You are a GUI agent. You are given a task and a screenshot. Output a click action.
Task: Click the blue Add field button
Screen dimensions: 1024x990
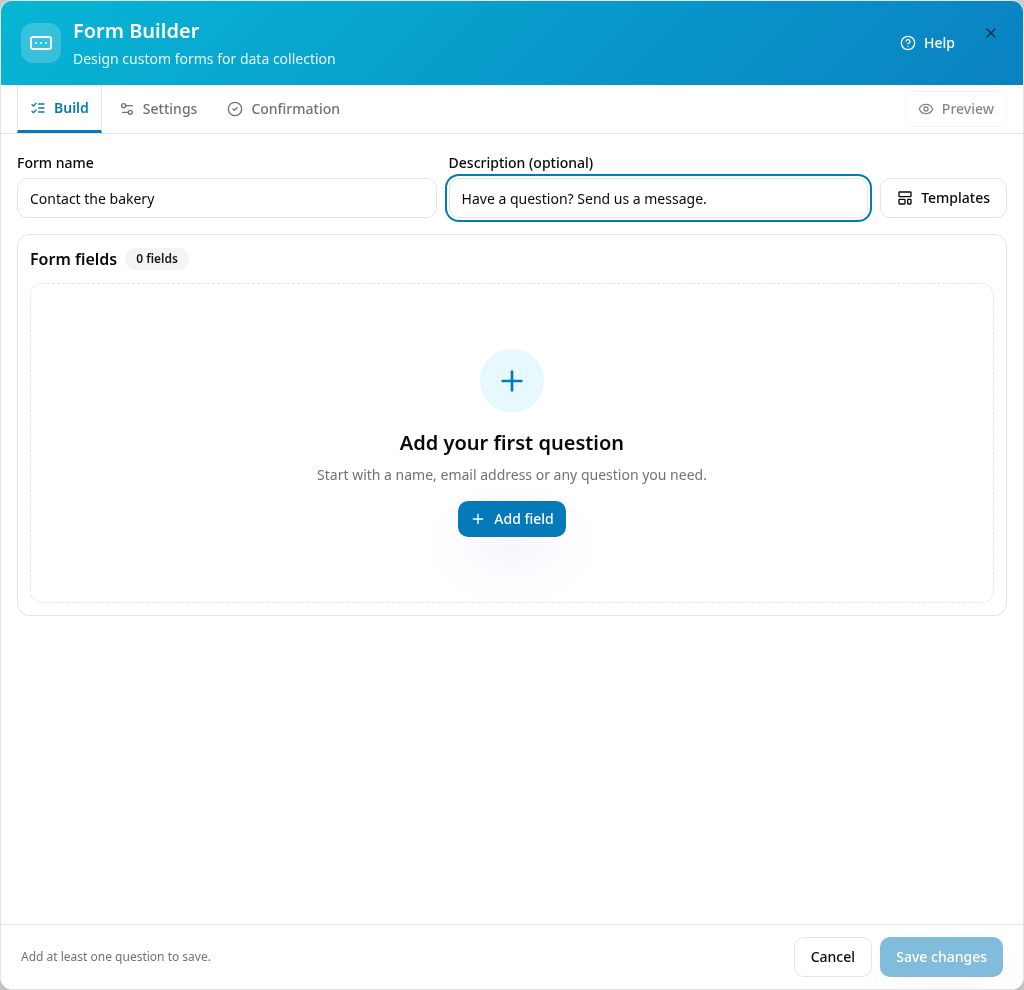(511, 519)
